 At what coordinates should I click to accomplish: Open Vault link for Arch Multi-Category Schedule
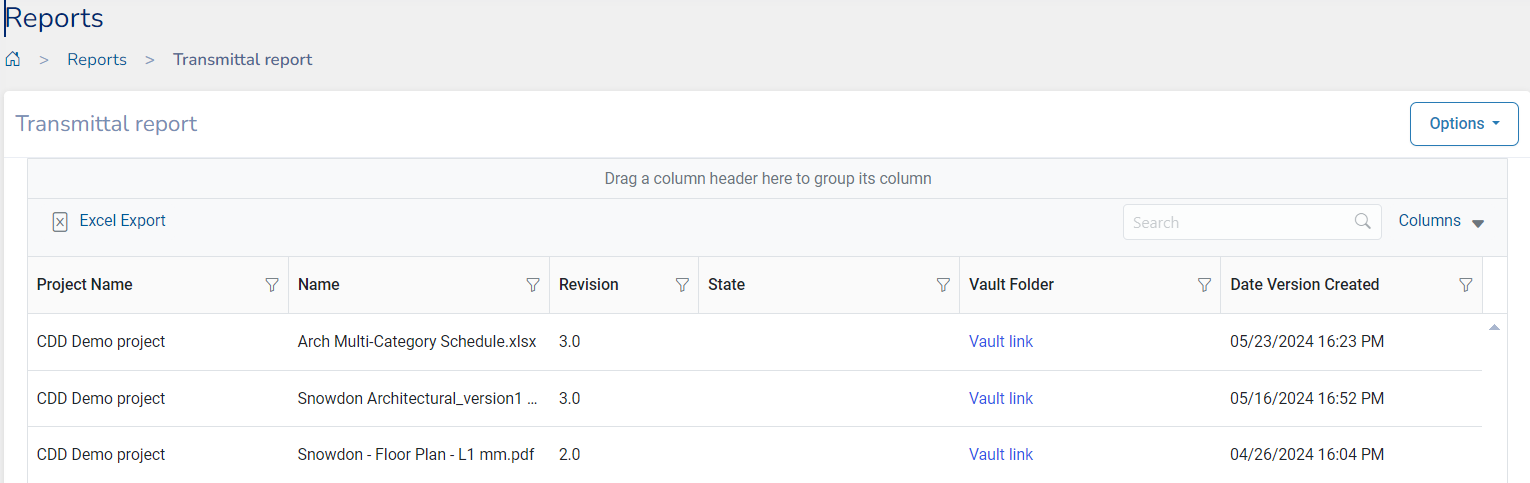(x=1000, y=341)
